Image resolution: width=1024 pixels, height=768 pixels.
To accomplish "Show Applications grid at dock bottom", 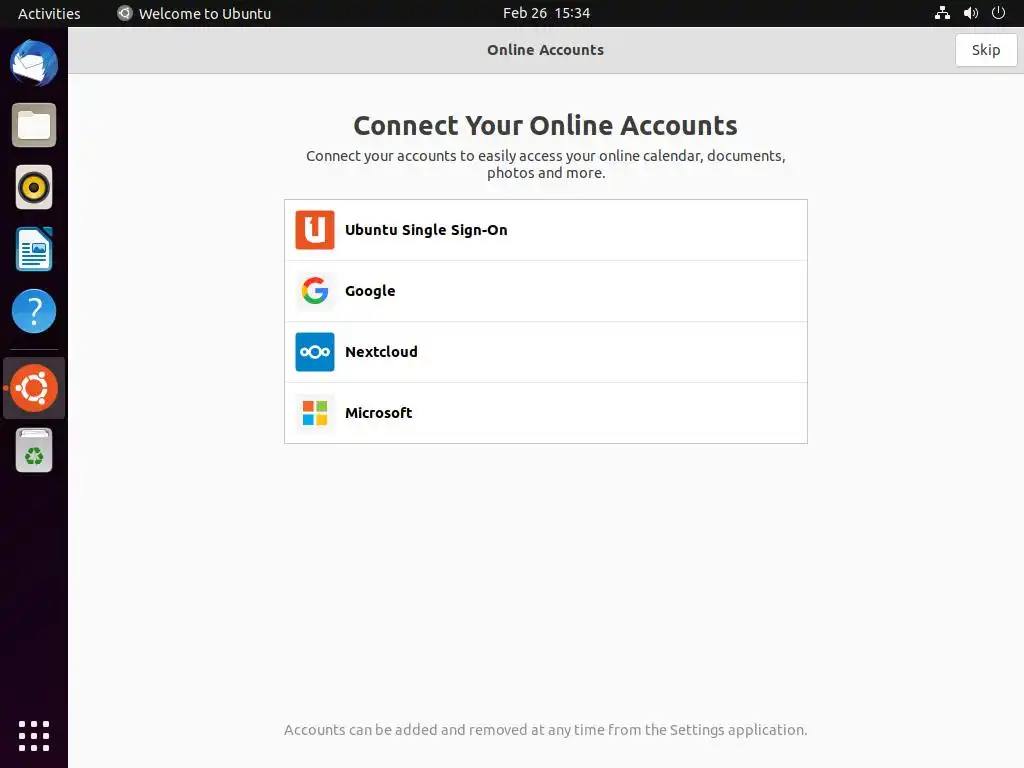I will click(x=34, y=736).
